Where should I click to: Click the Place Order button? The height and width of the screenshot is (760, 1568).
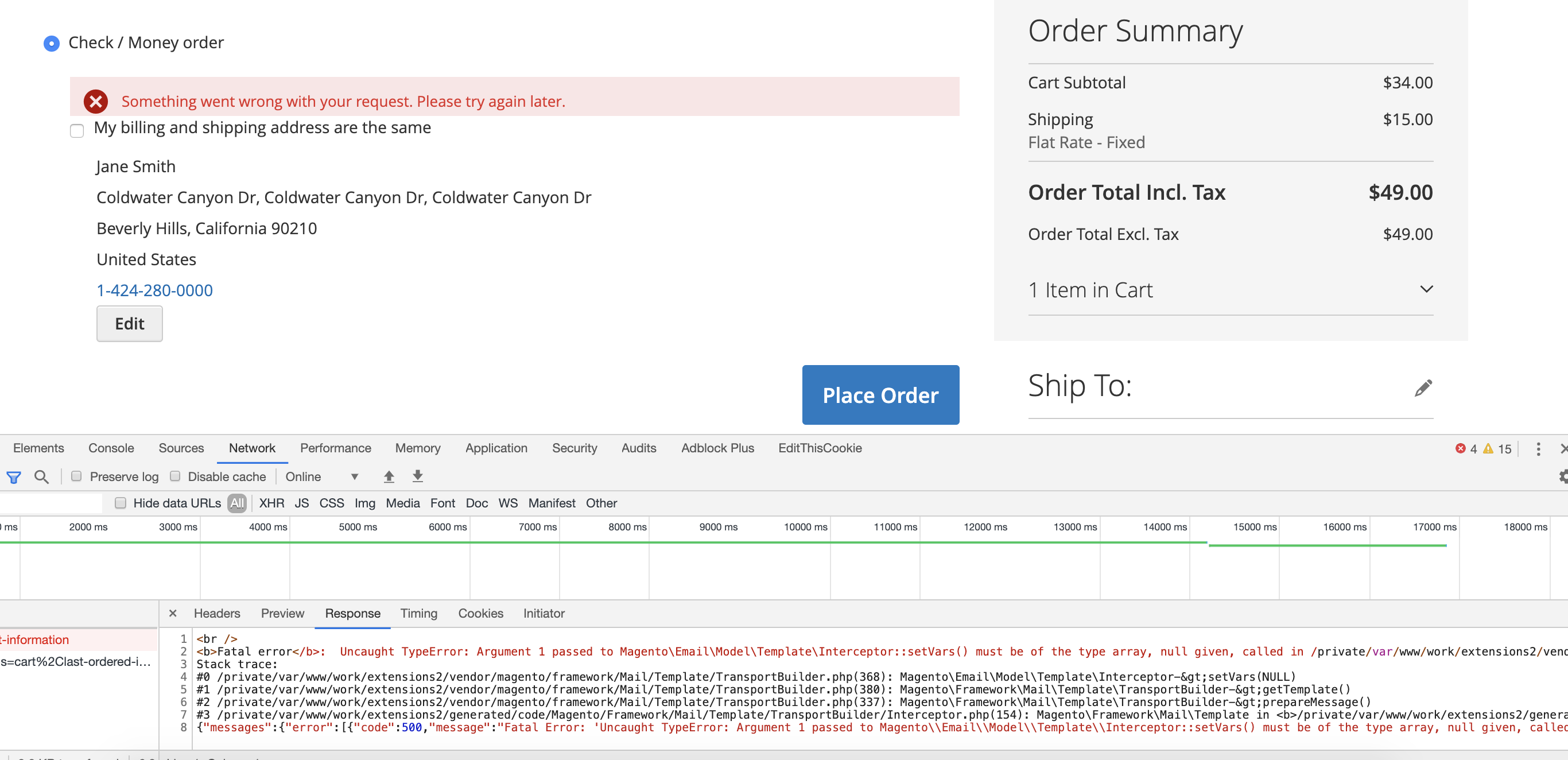(880, 395)
